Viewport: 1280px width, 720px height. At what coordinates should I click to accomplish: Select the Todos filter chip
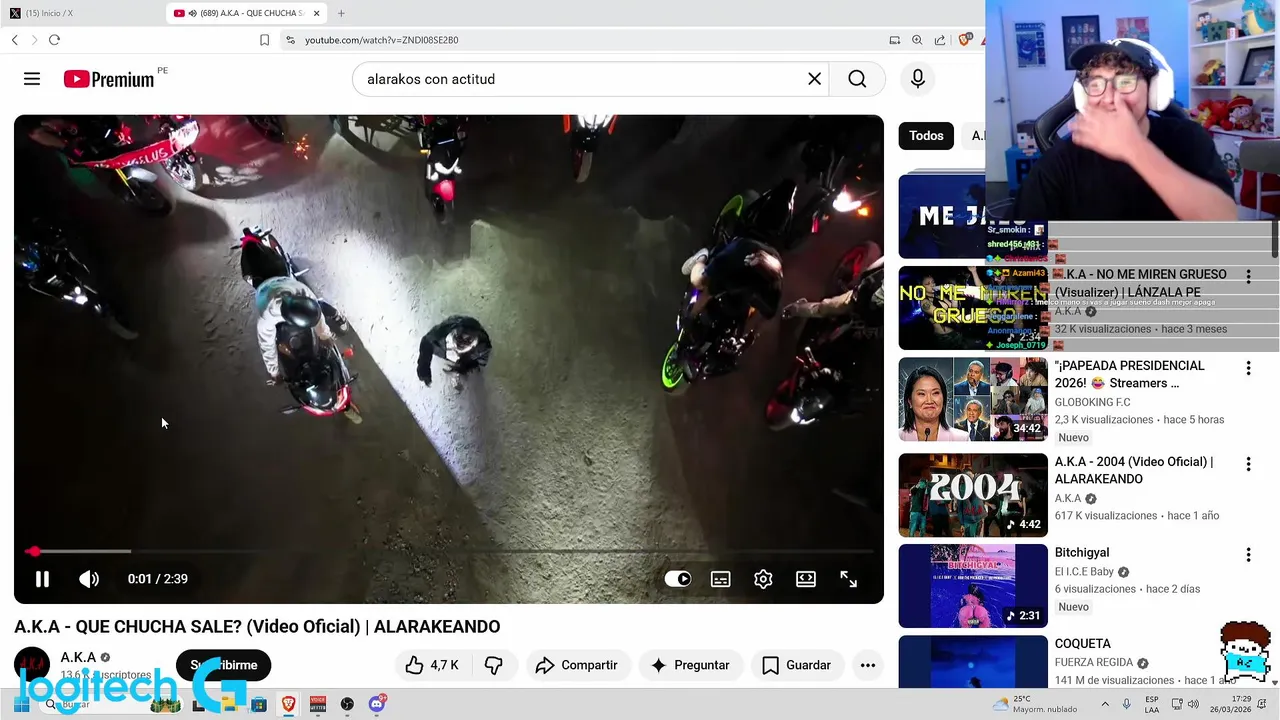926,136
